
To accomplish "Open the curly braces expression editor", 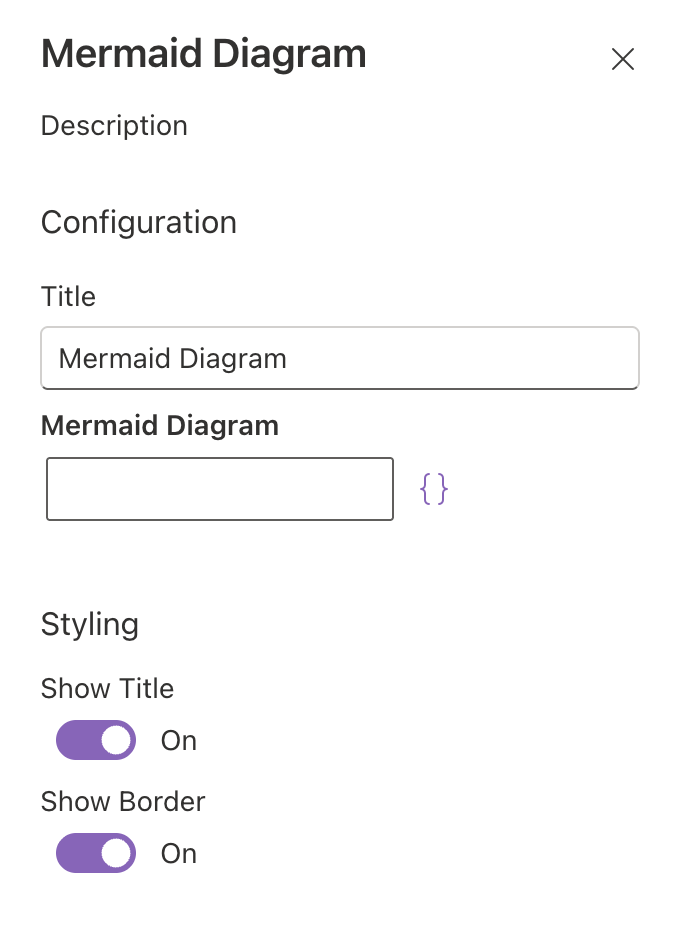I will 433,489.
